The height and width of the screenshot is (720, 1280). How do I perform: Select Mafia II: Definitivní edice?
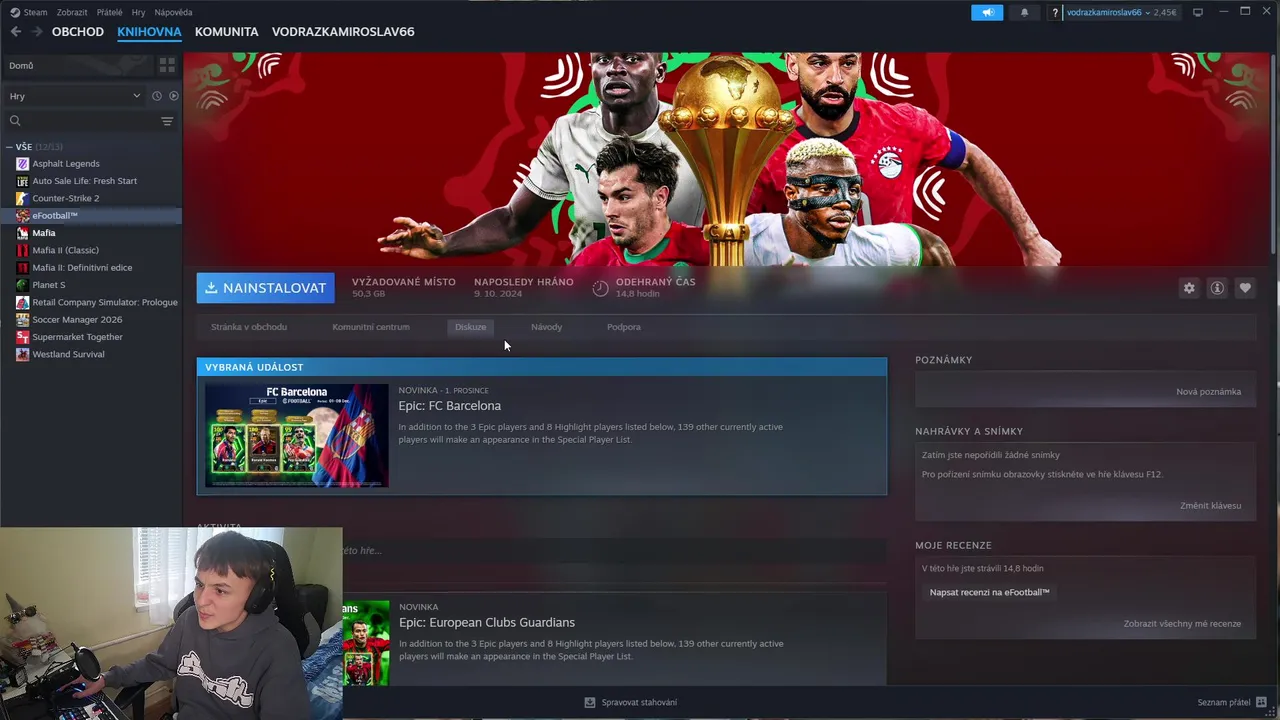tap(82, 268)
